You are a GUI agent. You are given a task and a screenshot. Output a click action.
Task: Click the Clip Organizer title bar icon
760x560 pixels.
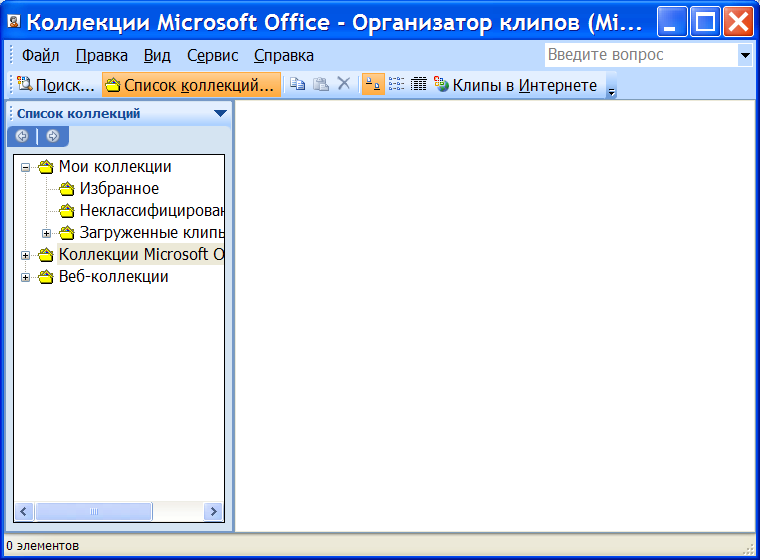pyautogui.click(x=14, y=21)
